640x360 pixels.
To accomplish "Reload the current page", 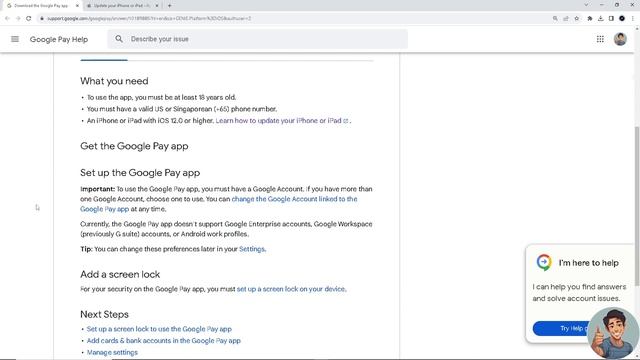I will [x=29, y=18].
